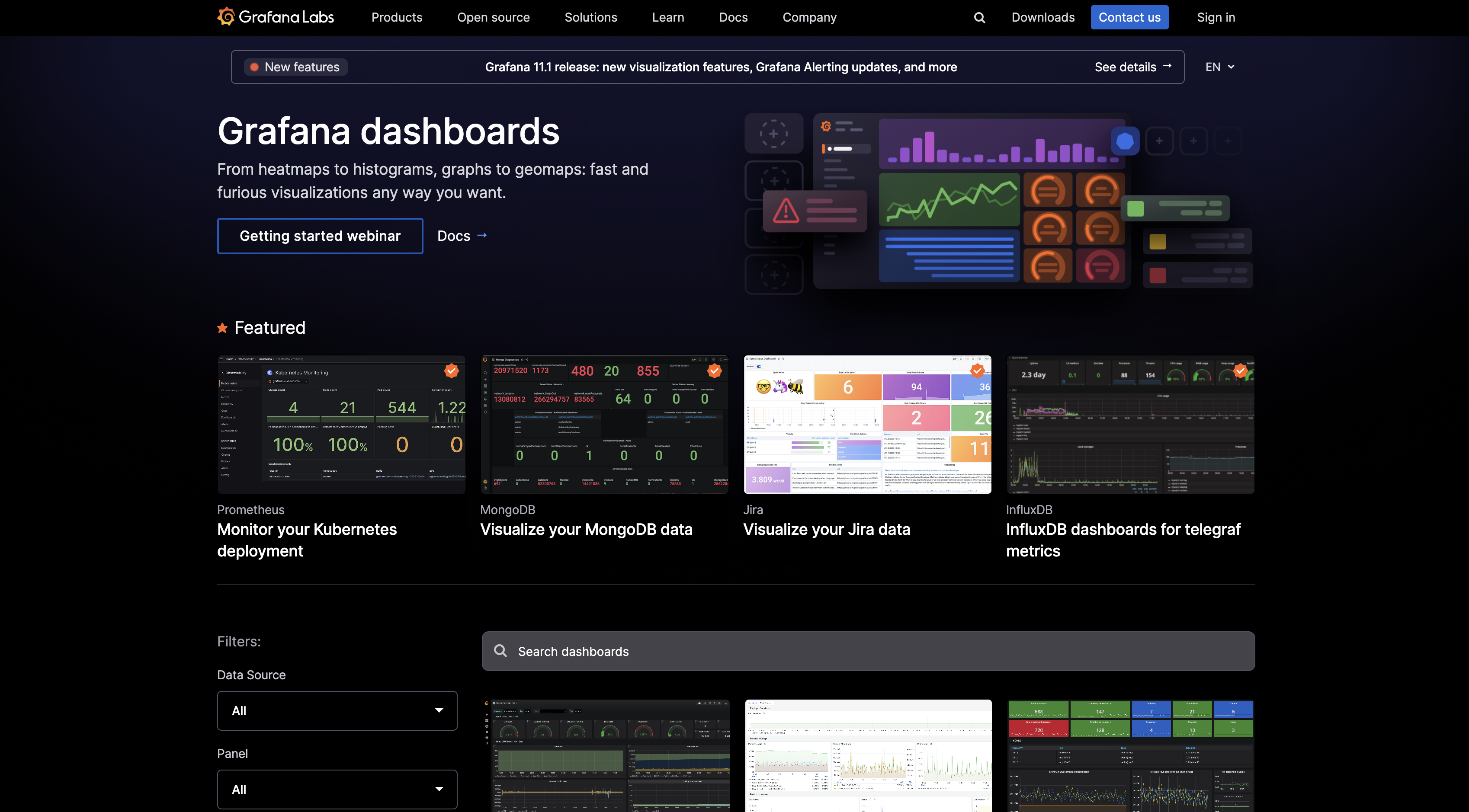Open the Open source menu
The height and width of the screenshot is (812, 1469).
click(493, 17)
